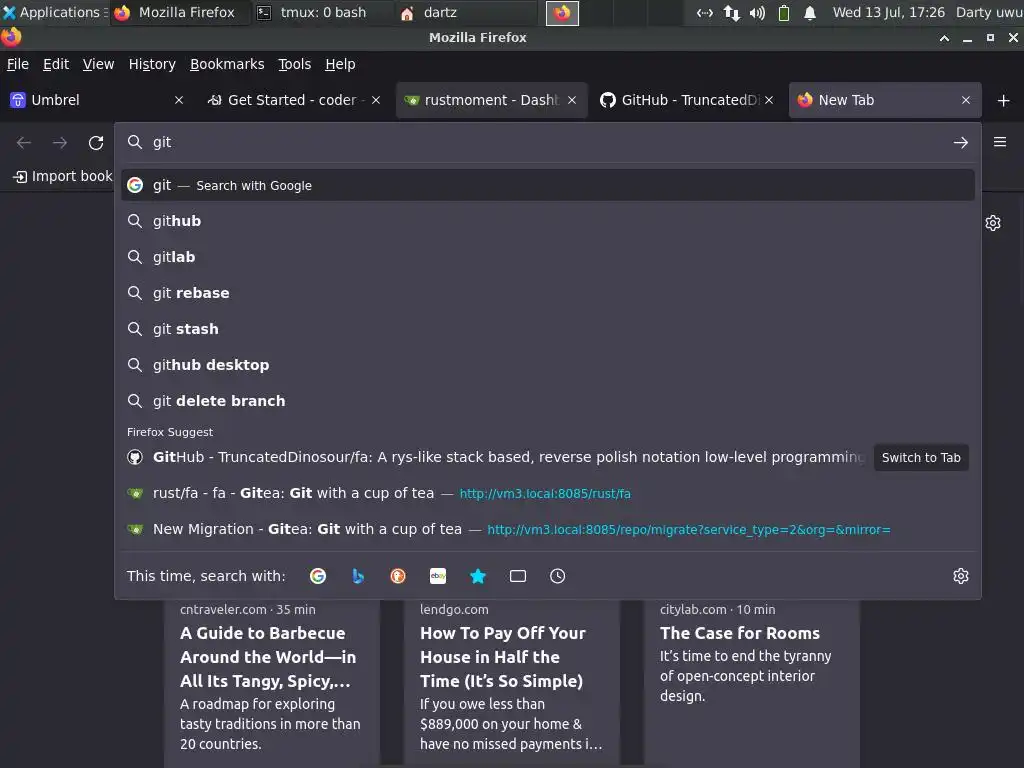Choose the 'git delete branch' search suggestion
Viewport: 1024px width, 768px height.
pos(547,400)
